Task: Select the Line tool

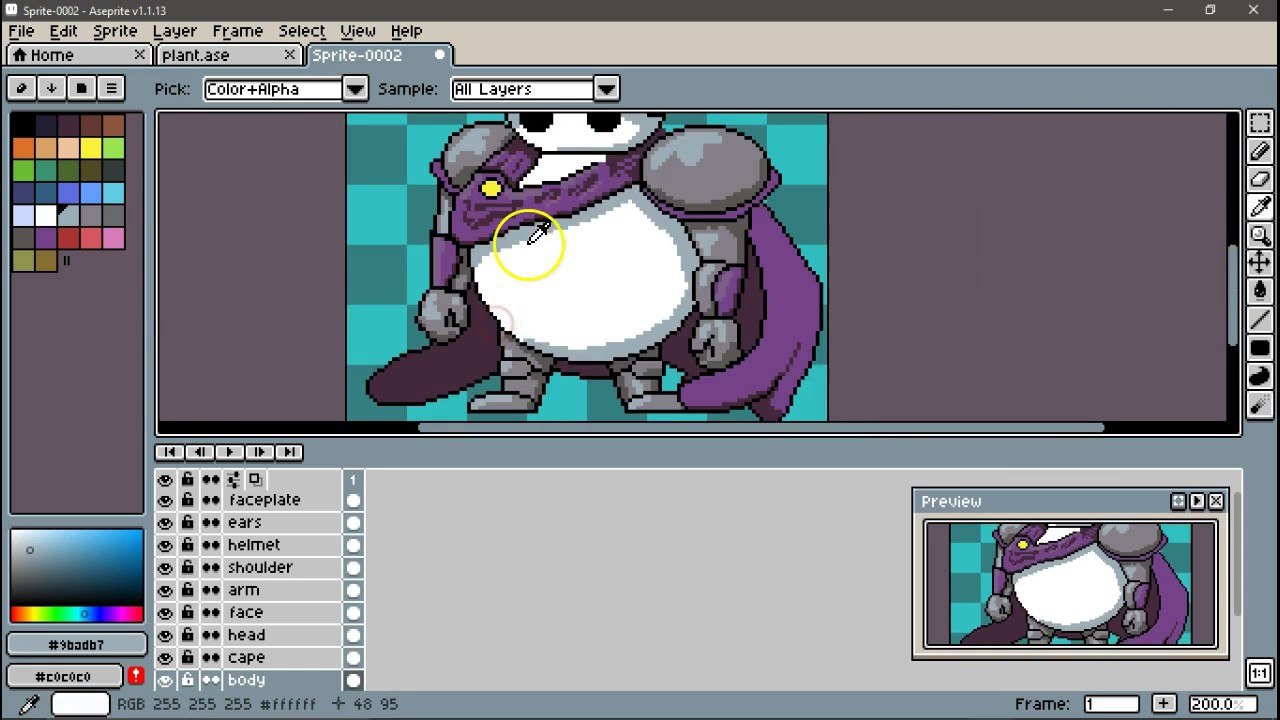Action: tap(1259, 320)
